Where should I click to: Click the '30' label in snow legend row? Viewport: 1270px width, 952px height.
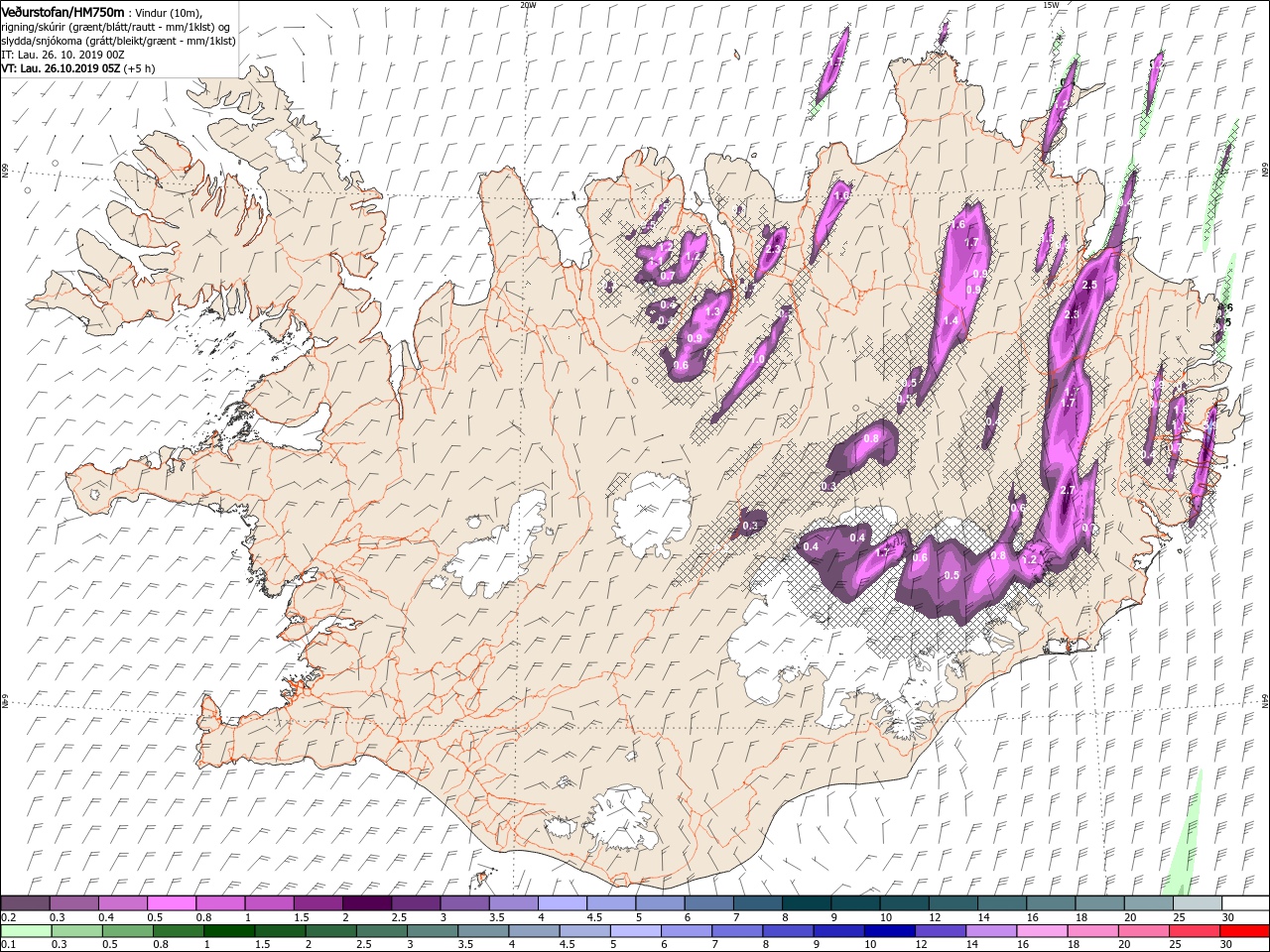click(x=1227, y=917)
